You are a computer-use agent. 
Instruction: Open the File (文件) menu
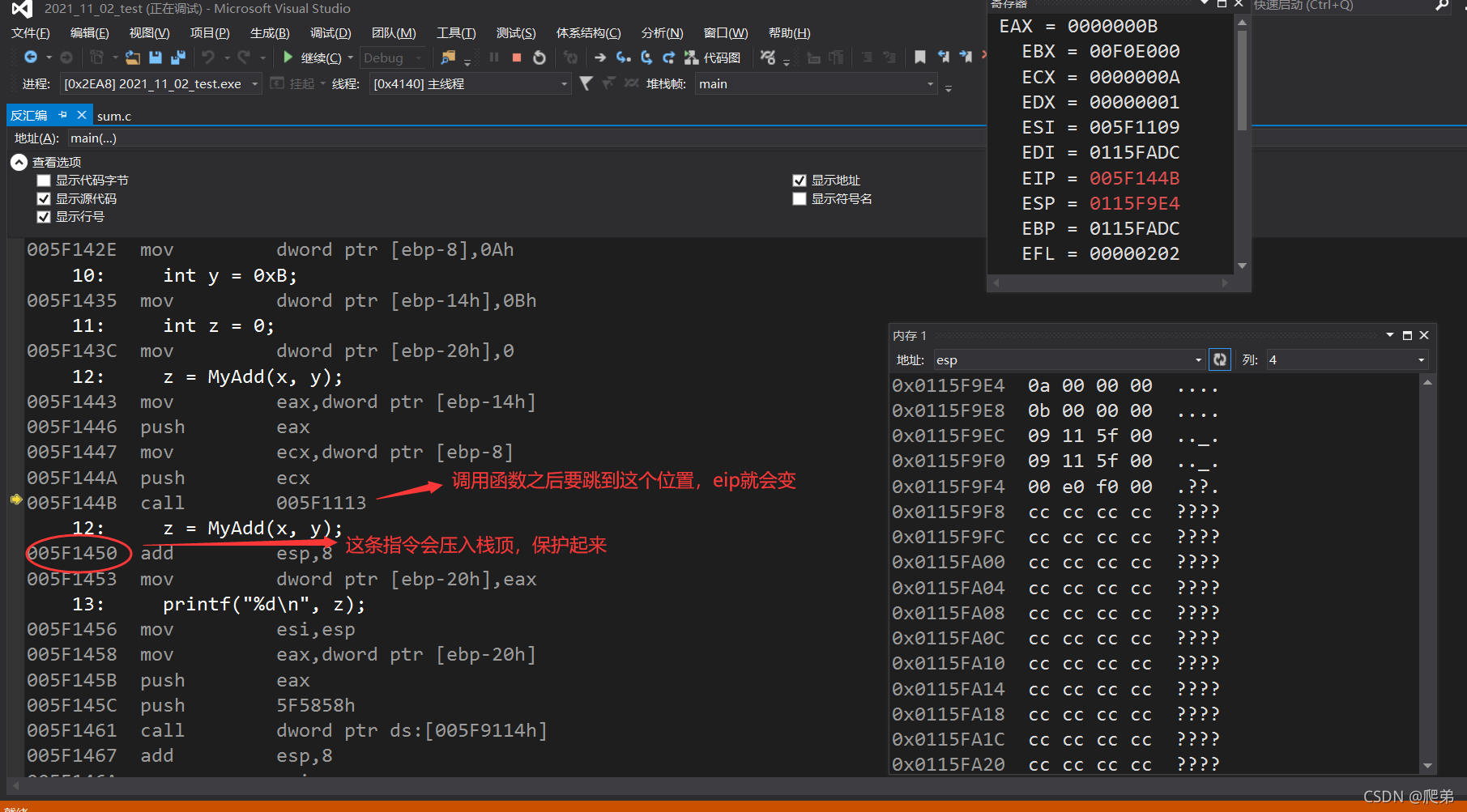point(31,33)
